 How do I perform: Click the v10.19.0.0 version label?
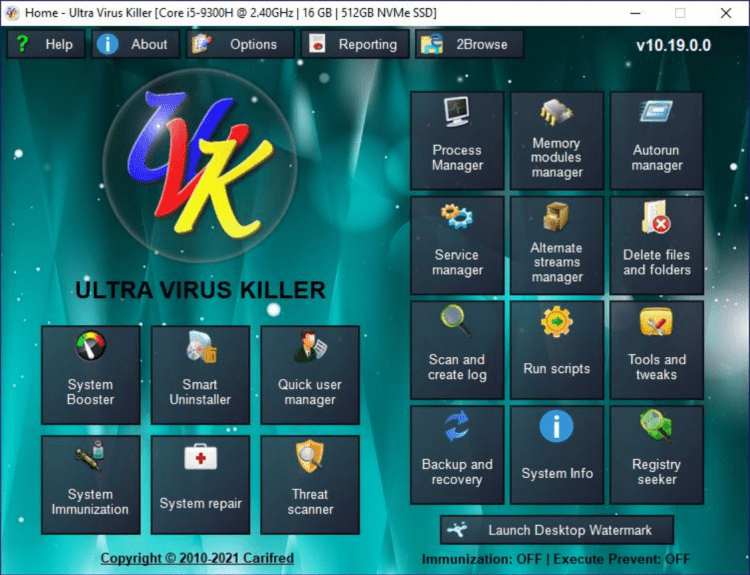pos(673,45)
